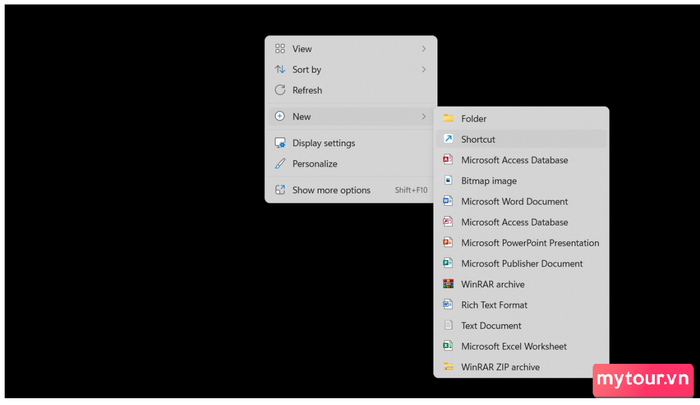Click the Rich Text Format file icon
The image size is (700, 405).
tap(448, 305)
